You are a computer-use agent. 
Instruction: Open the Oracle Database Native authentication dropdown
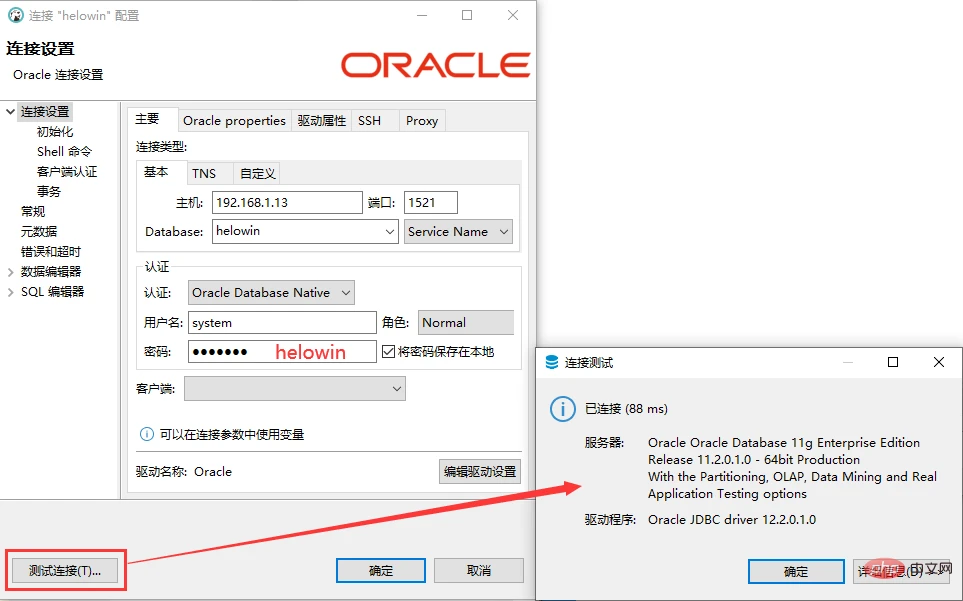pyautogui.click(x=271, y=293)
